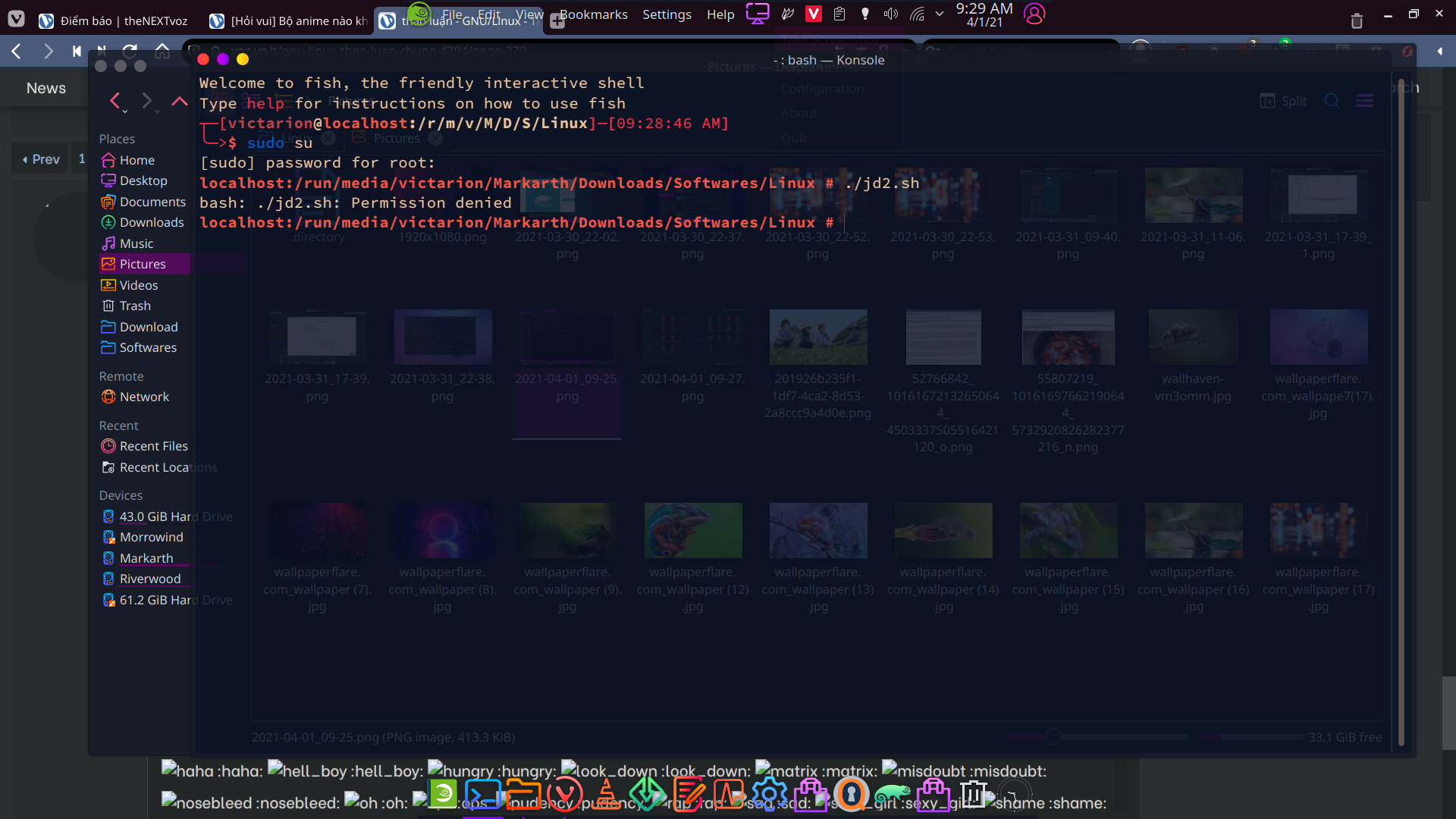Select Network under Remote

pyautogui.click(x=144, y=397)
